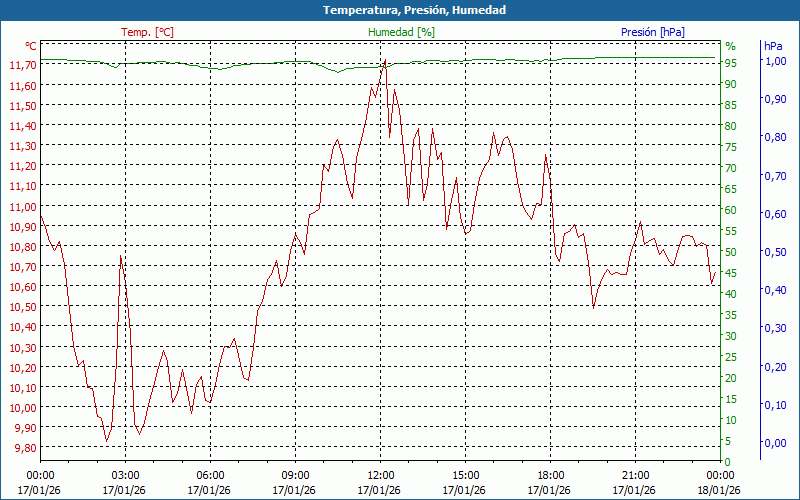Click the temperature peak near 12:00
Screen dimensions: 800x500
(384, 60)
